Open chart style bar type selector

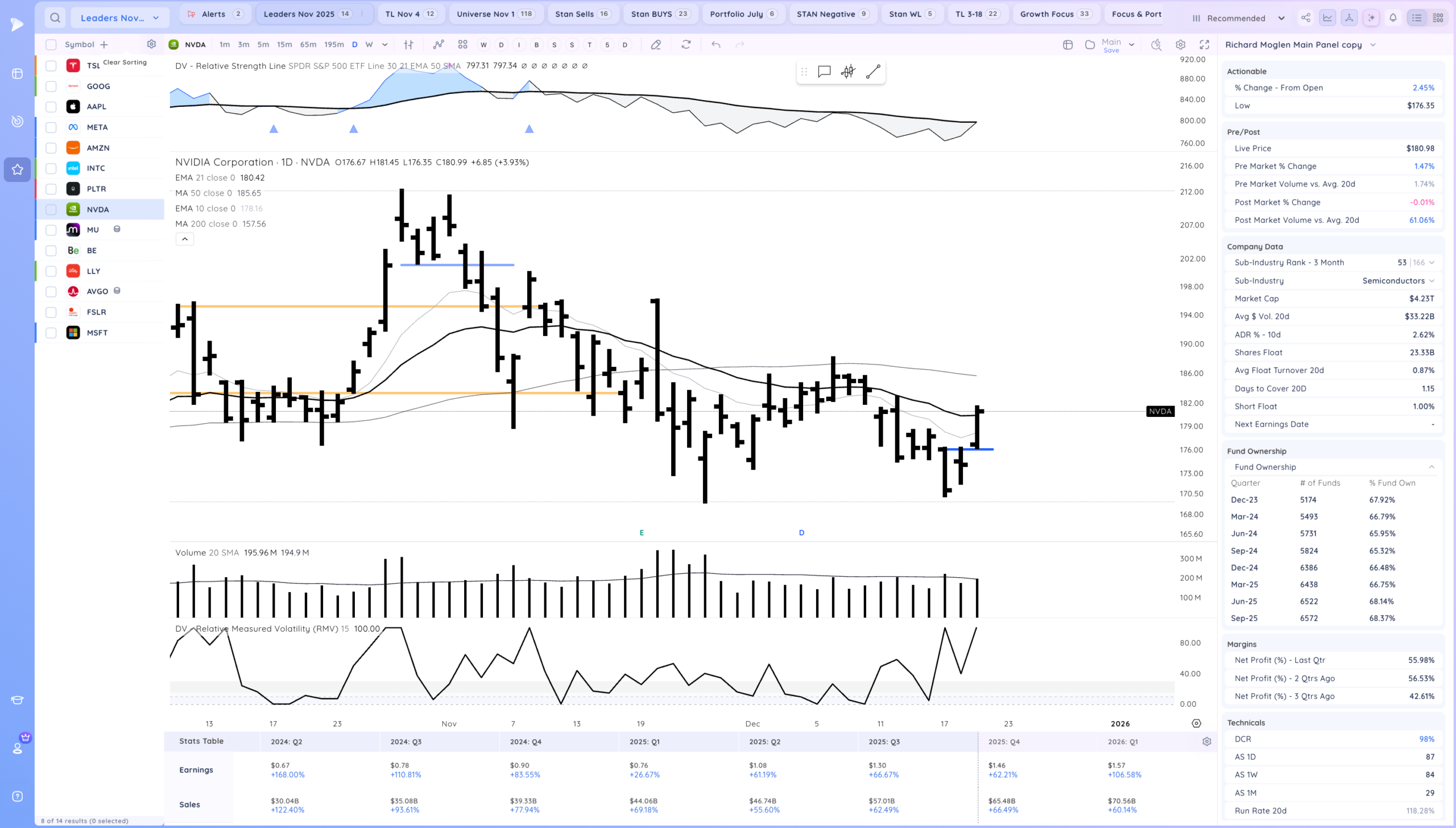(x=408, y=44)
